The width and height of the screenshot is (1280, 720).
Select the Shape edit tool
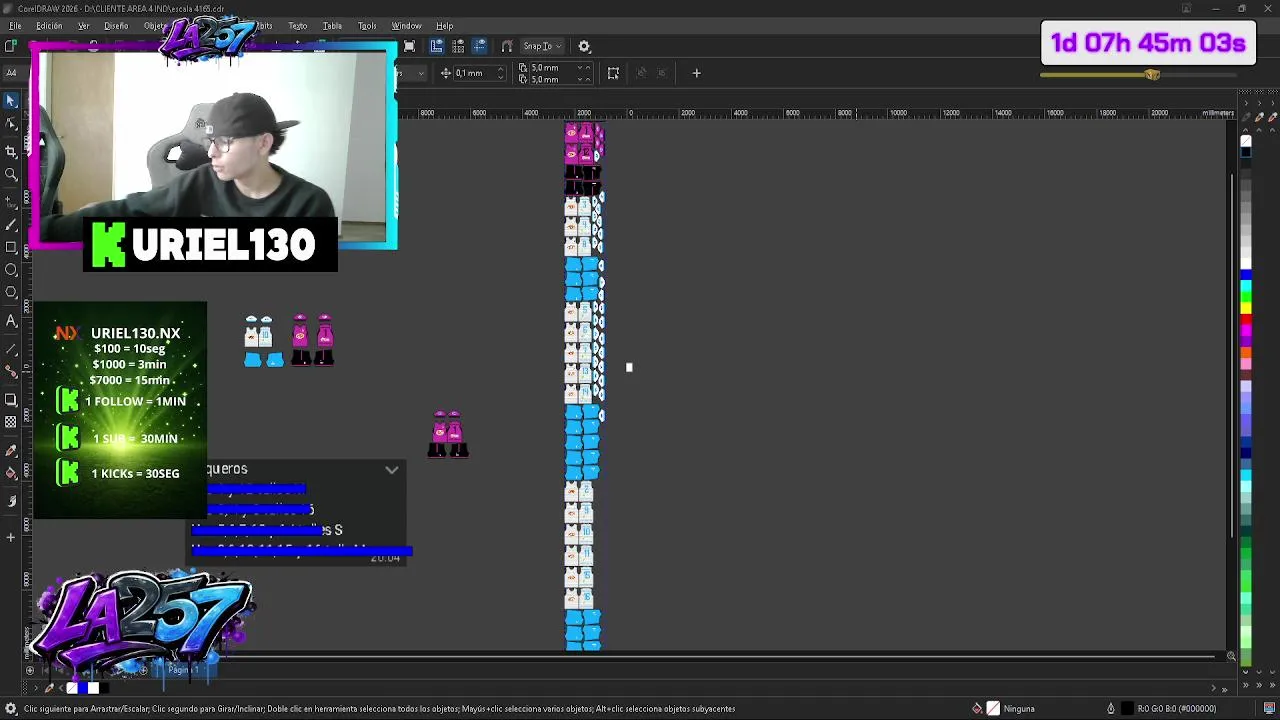point(11,124)
